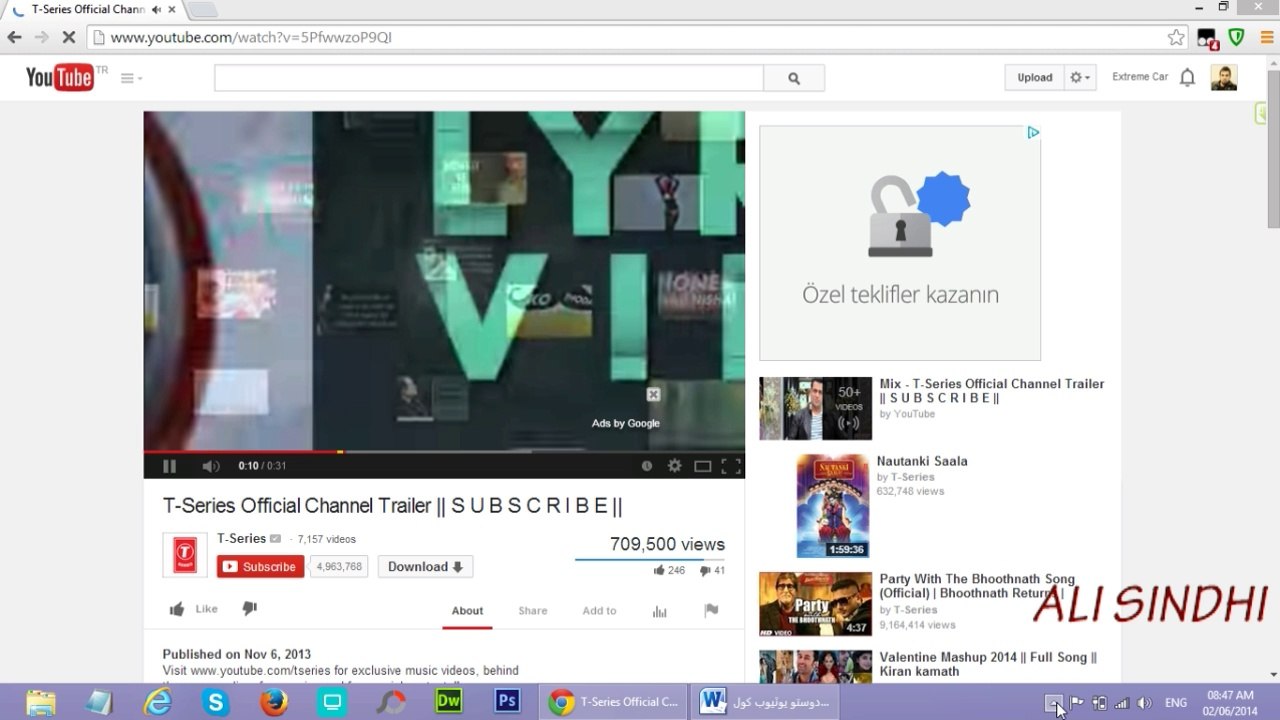Open the Party With The Bhoothnath thumbnail
Image resolution: width=1280 pixels, height=720 pixels.
pos(815,604)
